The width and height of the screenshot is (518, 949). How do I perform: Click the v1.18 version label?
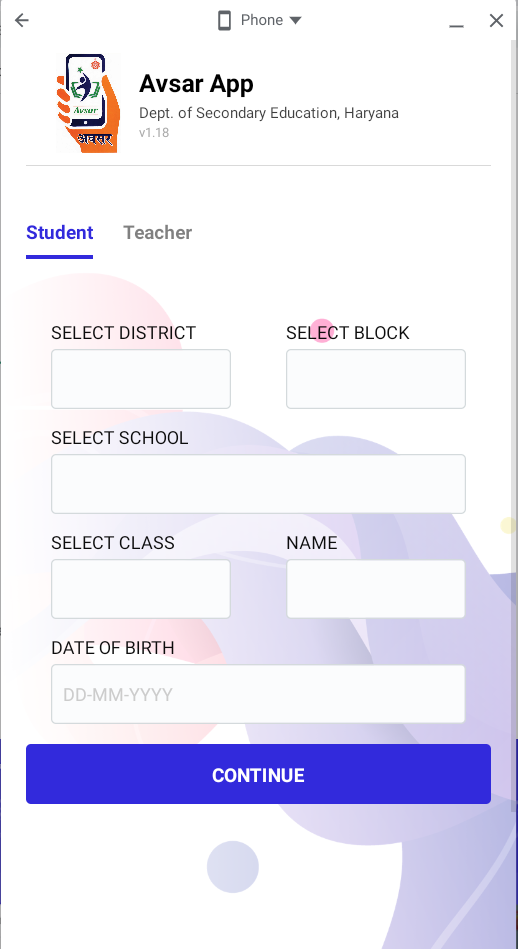coord(154,133)
